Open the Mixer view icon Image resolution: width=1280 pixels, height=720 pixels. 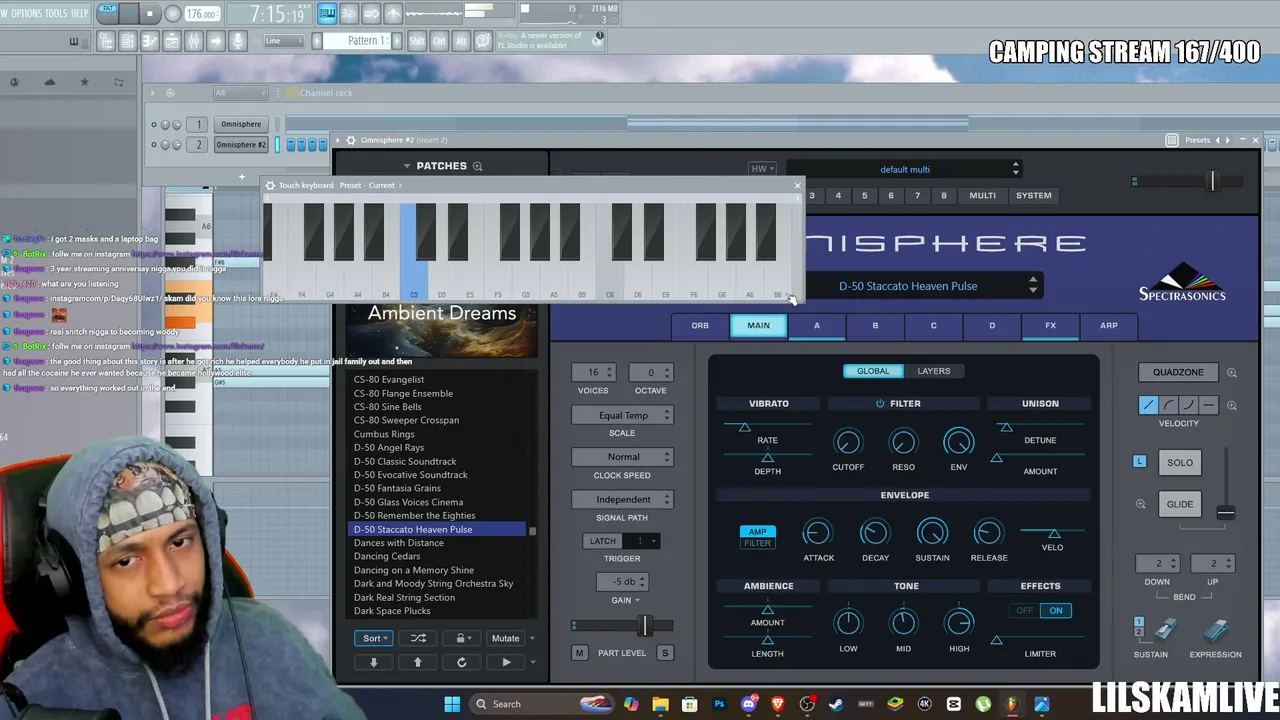click(193, 41)
